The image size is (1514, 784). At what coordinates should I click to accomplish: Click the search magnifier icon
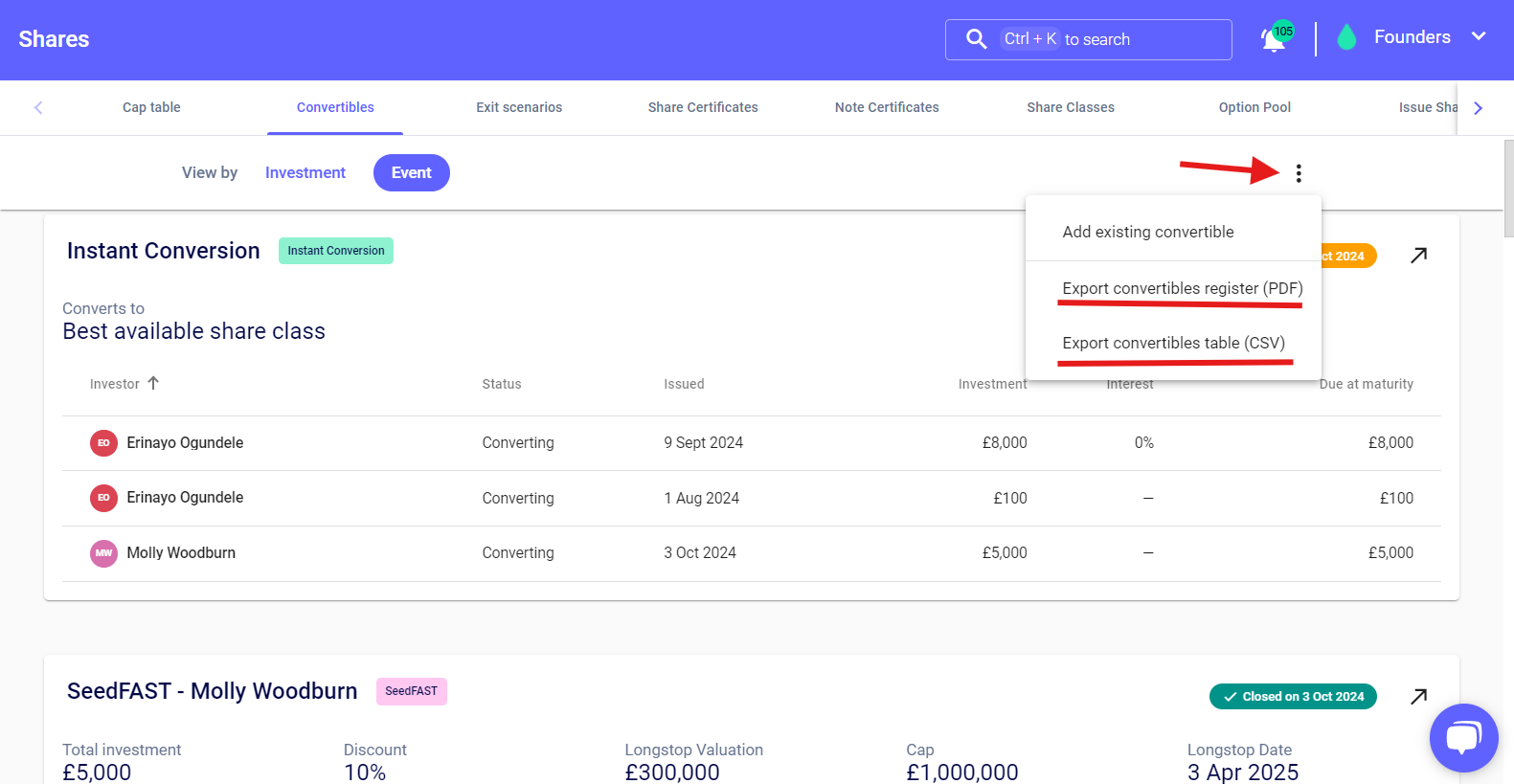[x=976, y=39]
